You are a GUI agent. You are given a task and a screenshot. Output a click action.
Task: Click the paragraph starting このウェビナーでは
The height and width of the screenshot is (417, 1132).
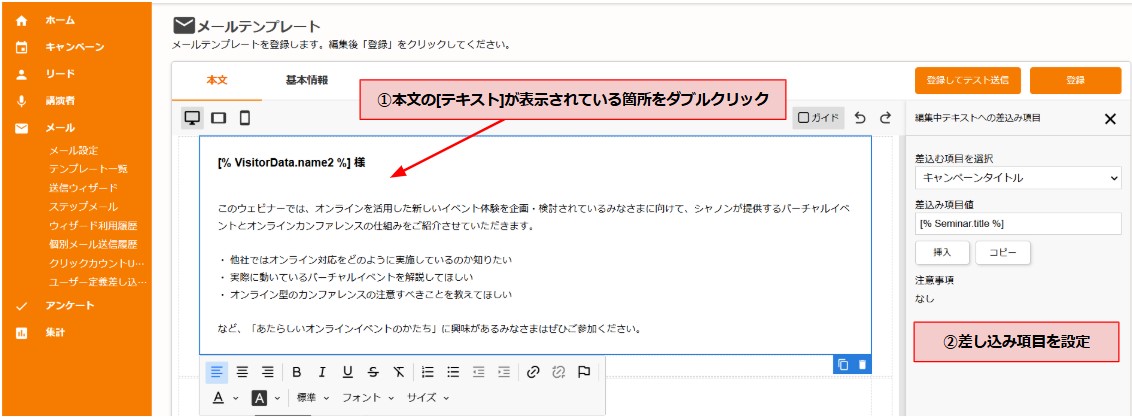point(534,217)
